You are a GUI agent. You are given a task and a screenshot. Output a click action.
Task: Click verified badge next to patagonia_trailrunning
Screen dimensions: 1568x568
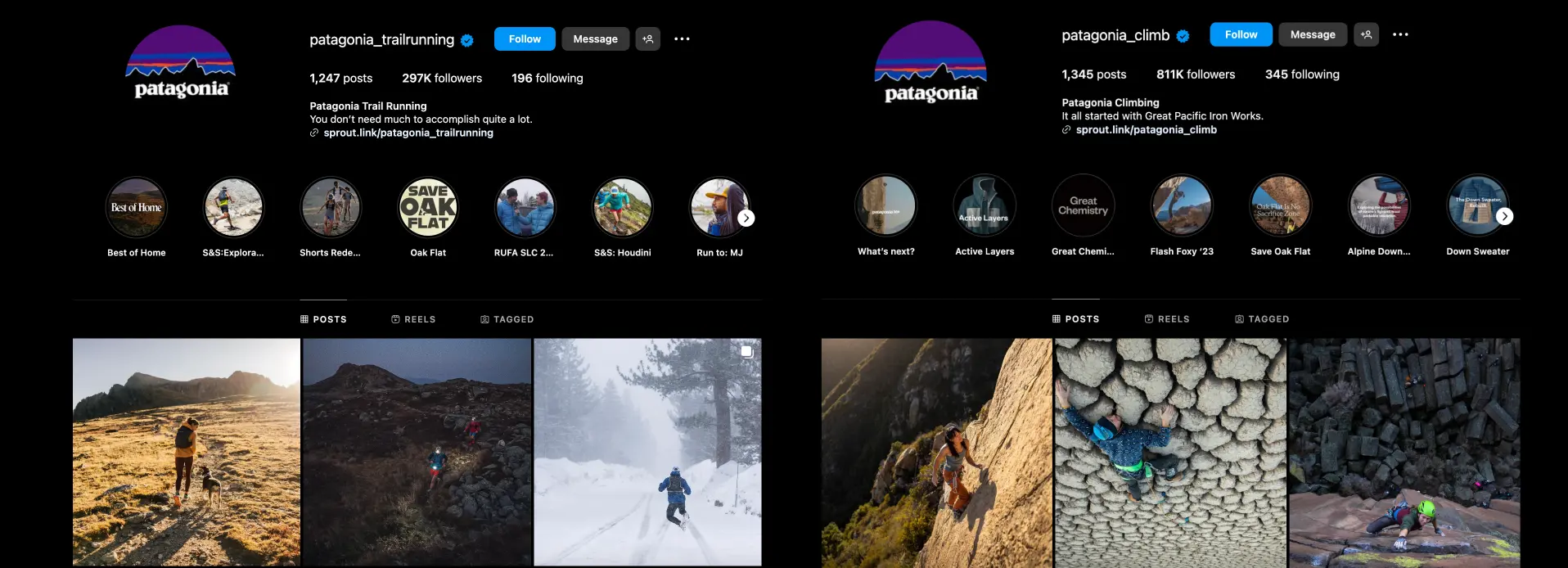tap(467, 40)
